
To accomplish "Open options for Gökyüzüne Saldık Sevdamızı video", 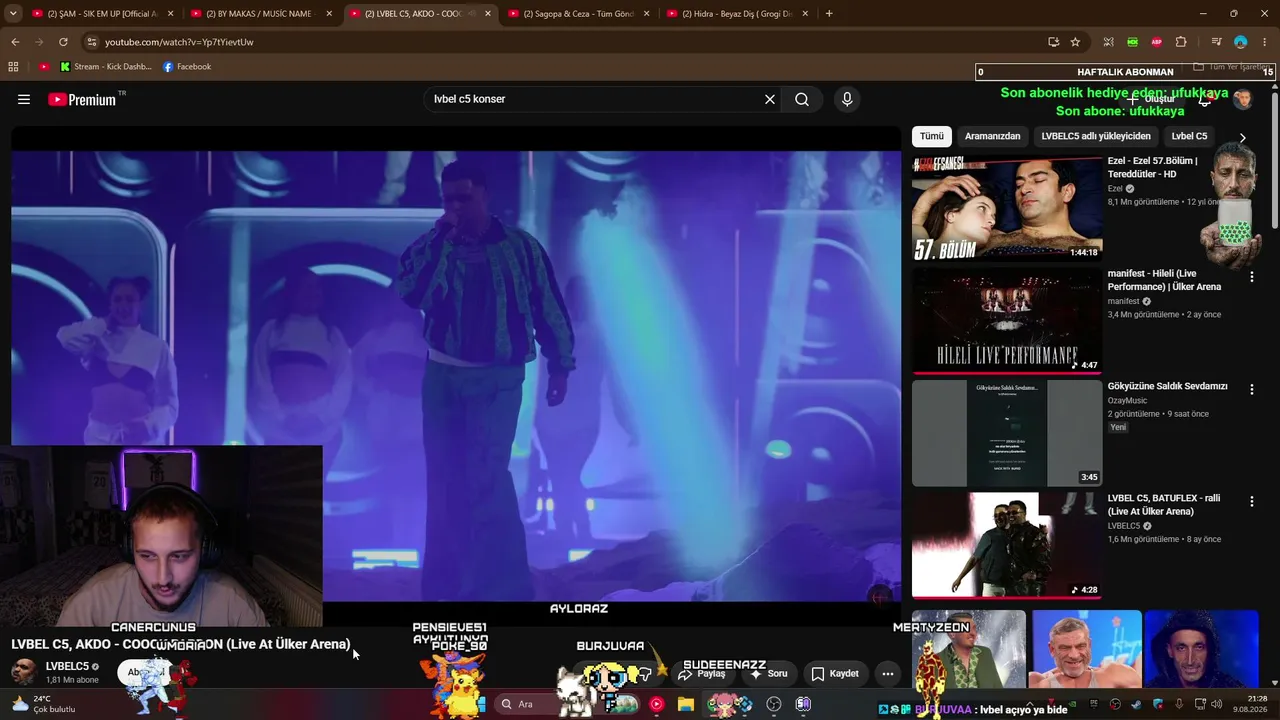I will tap(1251, 389).
